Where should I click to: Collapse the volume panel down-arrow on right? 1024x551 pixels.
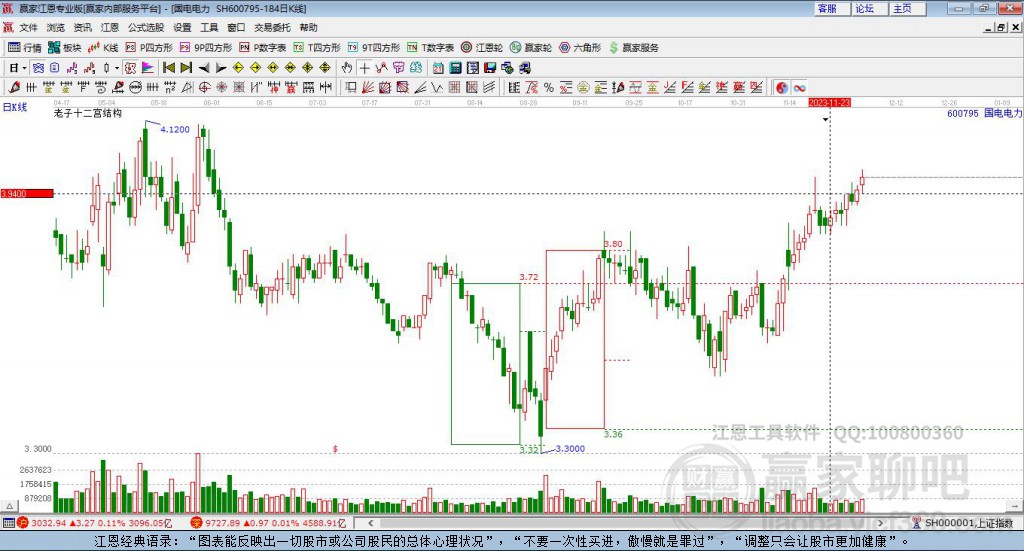[x=1015, y=506]
